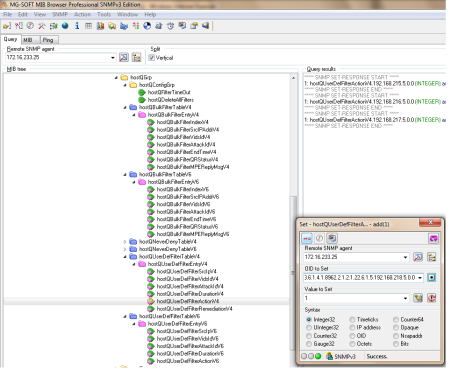Click the red and green status lights icon

point(135,26)
